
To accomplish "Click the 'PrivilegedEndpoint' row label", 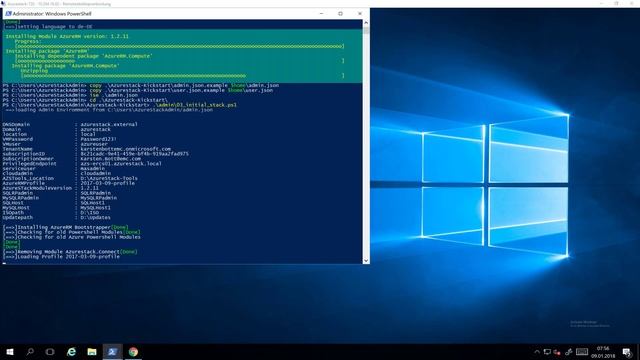I will tap(29, 164).
